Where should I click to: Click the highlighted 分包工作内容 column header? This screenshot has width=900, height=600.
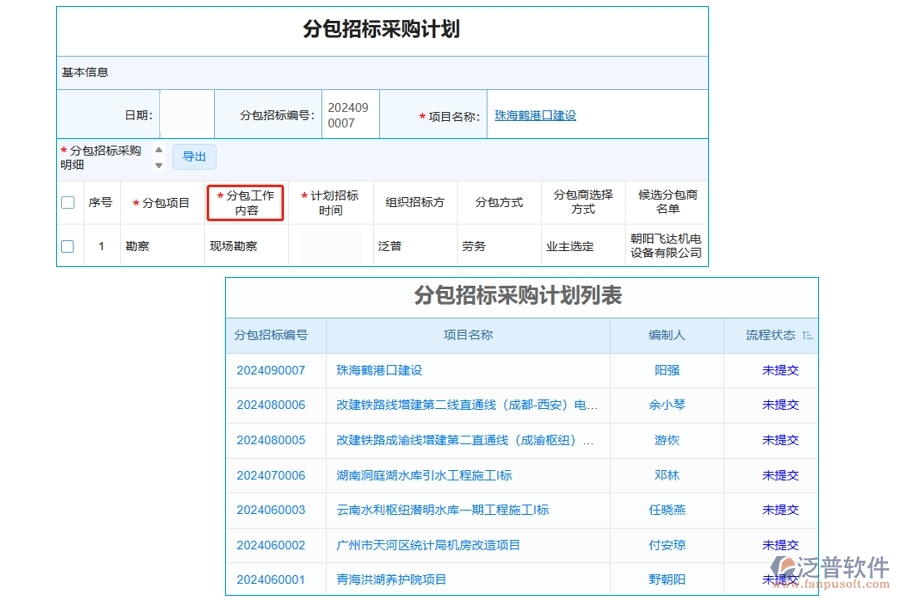pyautogui.click(x=245, y=202)
